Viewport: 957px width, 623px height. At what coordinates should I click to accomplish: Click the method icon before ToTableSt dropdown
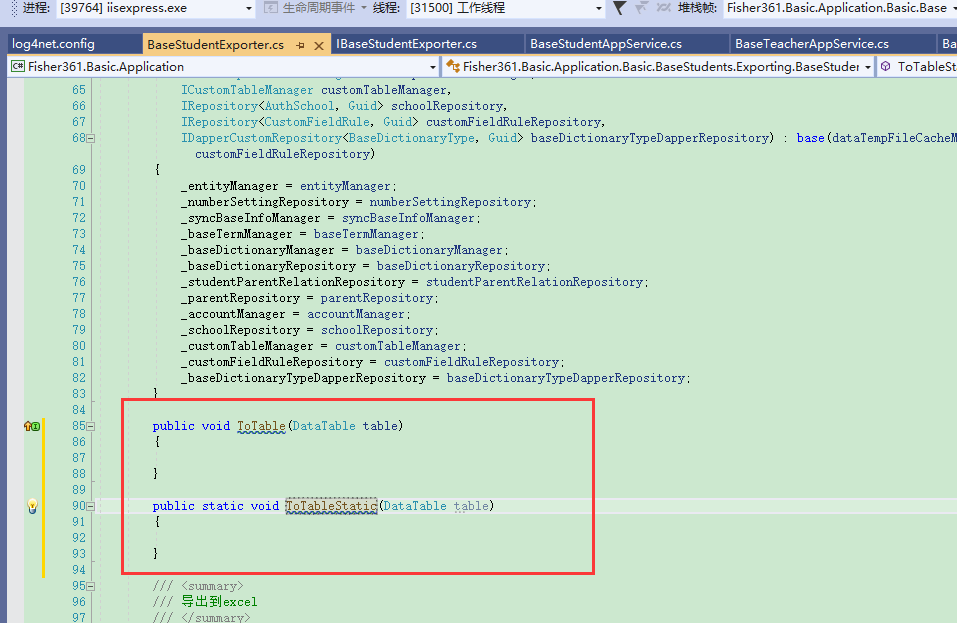point(886,66)
